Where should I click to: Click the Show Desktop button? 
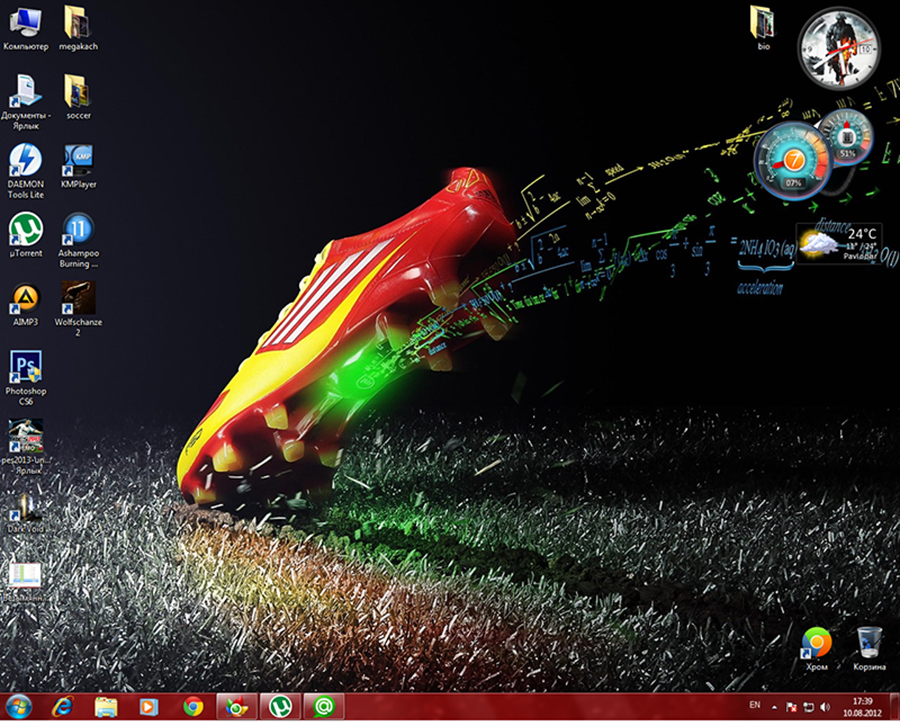pos(894,707)
